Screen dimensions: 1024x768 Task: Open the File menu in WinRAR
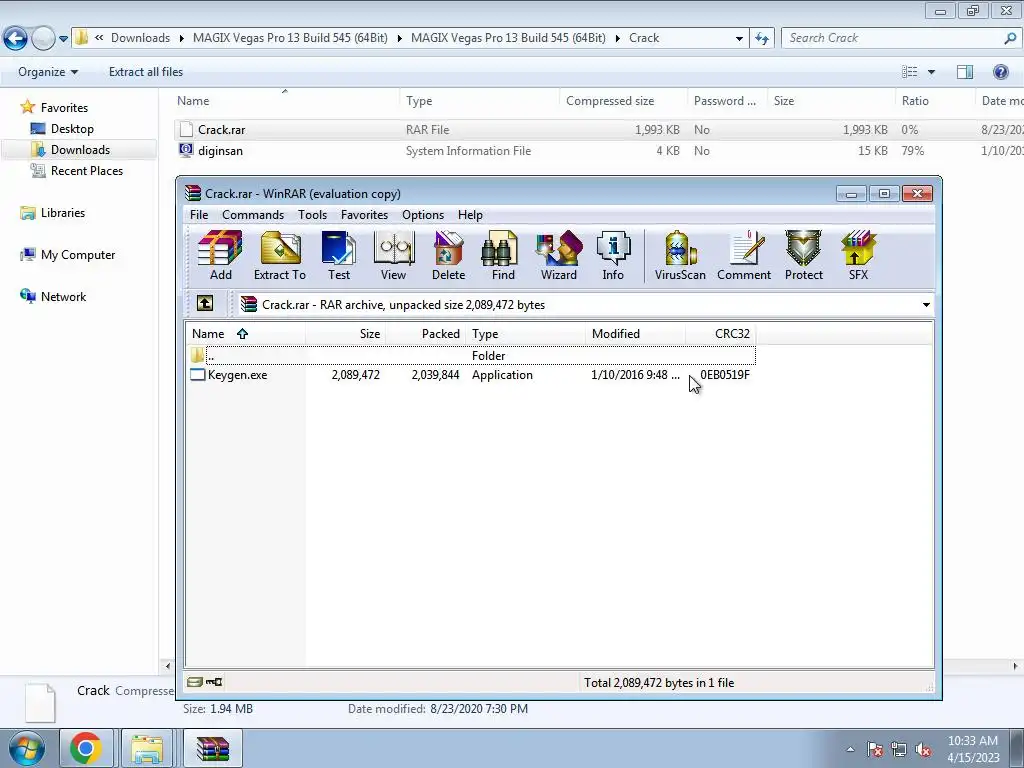point(199,215)
